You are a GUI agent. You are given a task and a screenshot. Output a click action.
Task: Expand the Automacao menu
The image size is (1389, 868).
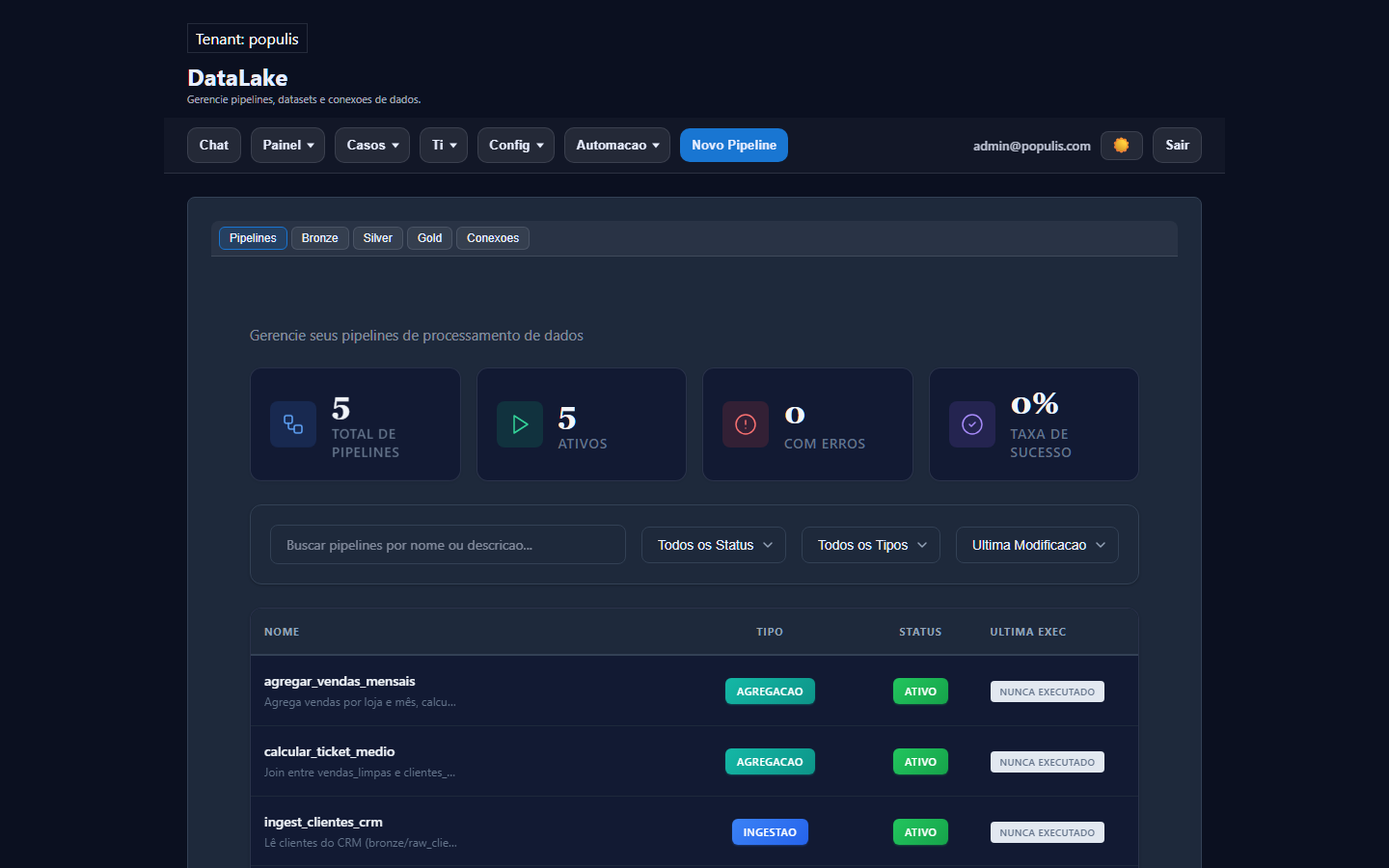click(x=616, y=145)
